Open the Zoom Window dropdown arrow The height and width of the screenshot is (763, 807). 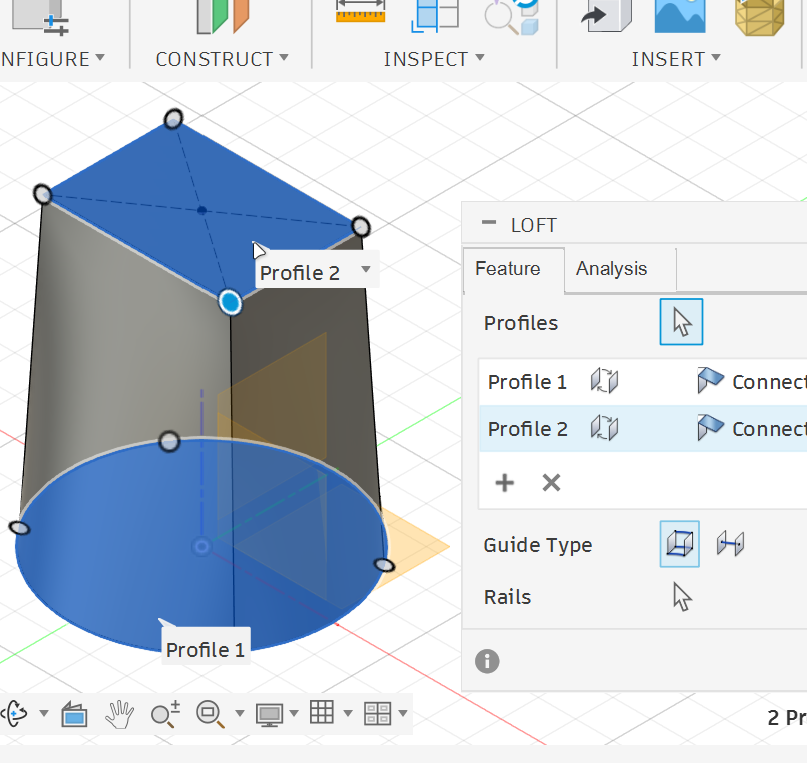coord(239,713)
